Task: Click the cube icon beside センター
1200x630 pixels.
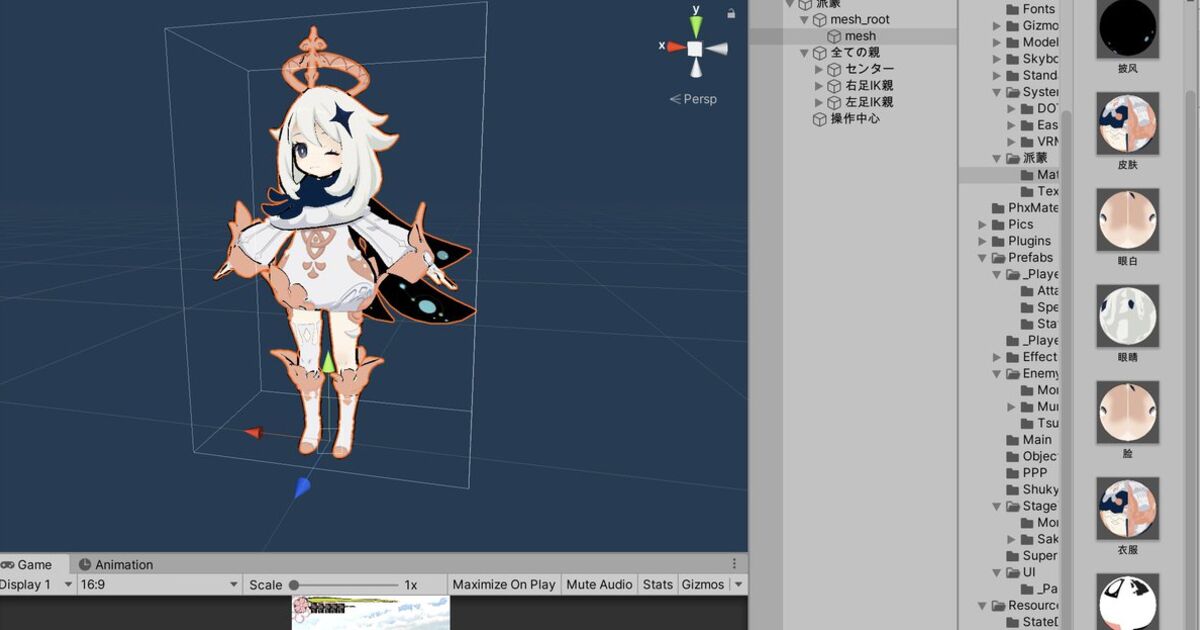Action: pyautogui.click(x=835, y=69)
